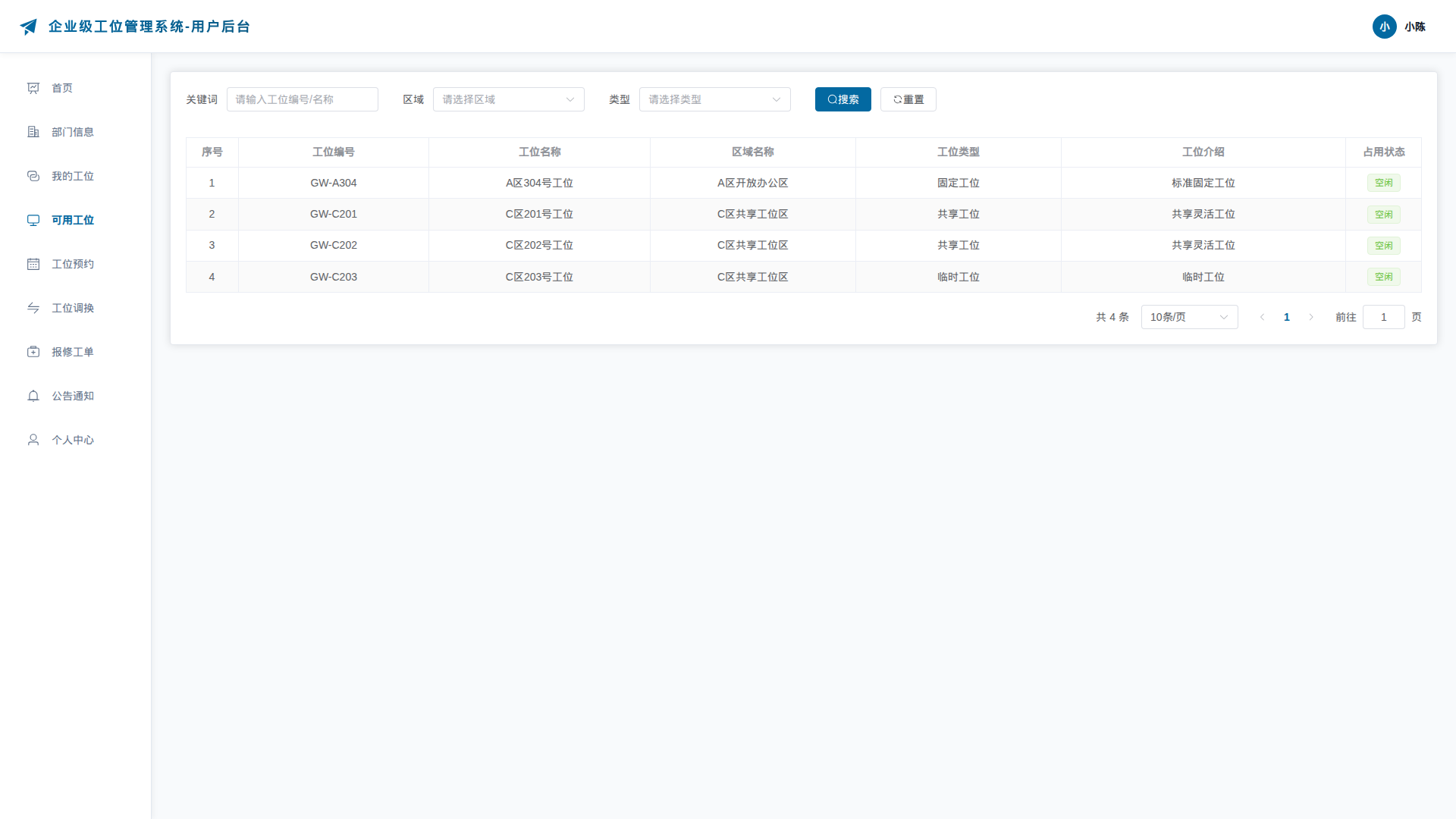
Task: Click cell A区开放办公区
Action: pos(753,183)
